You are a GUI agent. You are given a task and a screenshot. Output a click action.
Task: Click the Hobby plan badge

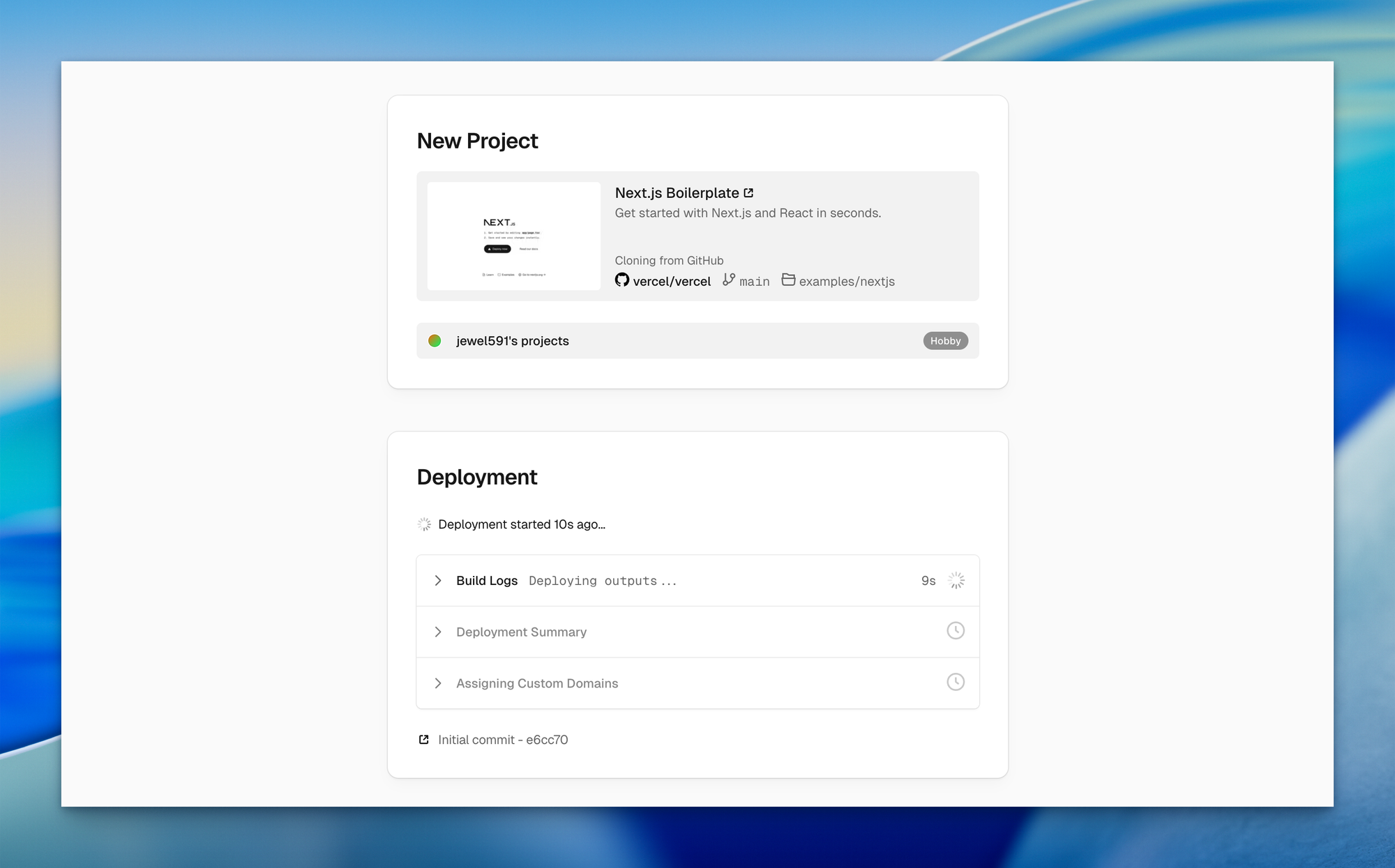[x=945, y=341]
